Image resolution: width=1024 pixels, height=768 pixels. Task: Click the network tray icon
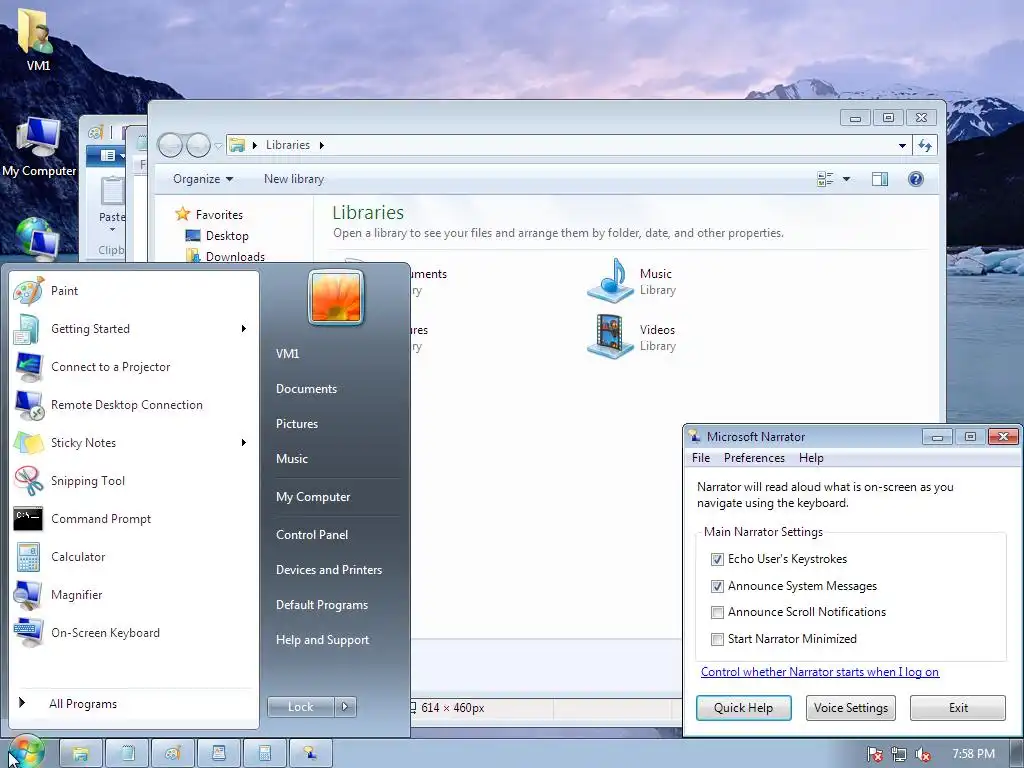(899, 754)
